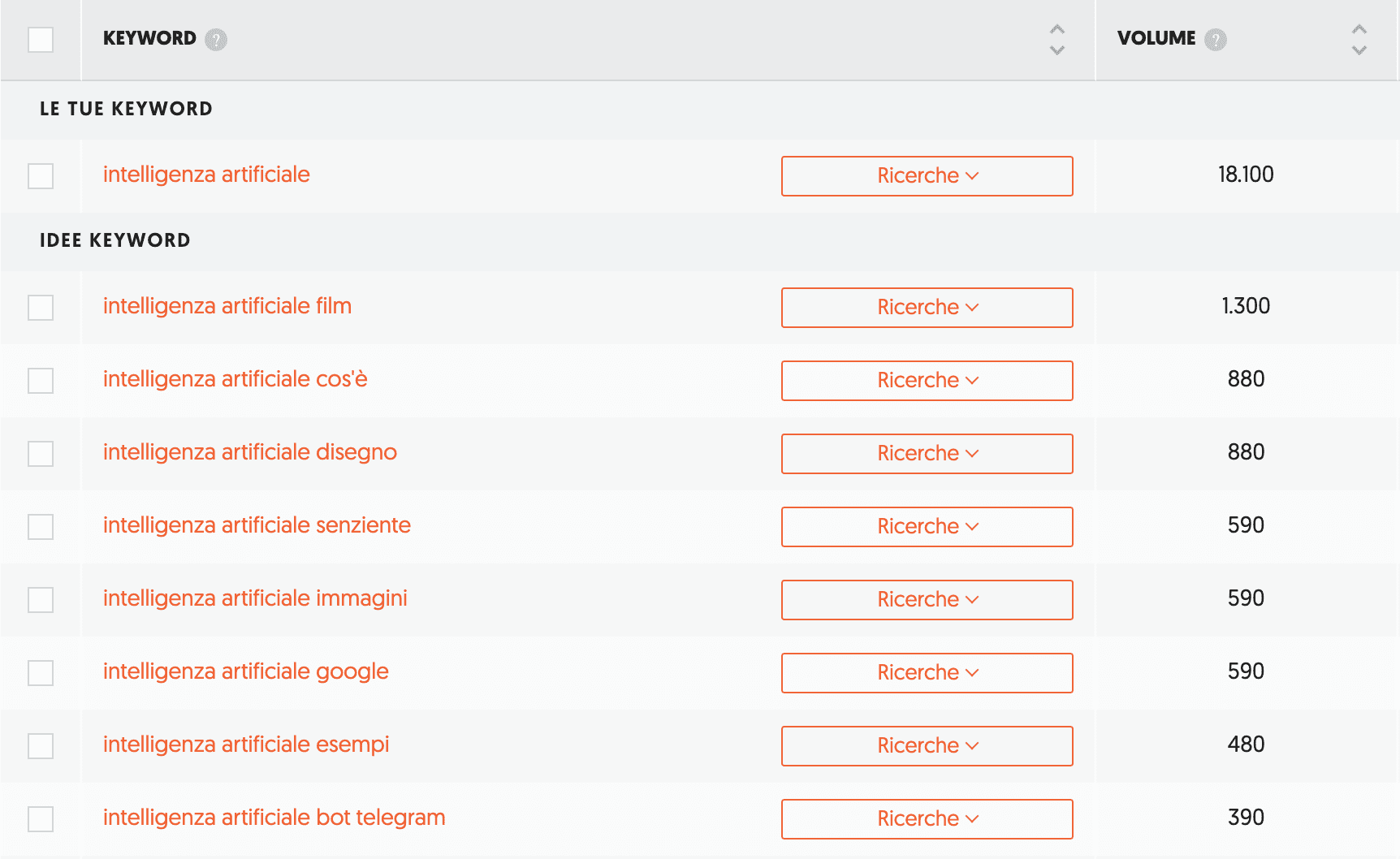Image resolution: width=1400 pixels, height=859 pixels.
Task: Sort the table by Keyword column arrows
Action: pos(1056,39)
